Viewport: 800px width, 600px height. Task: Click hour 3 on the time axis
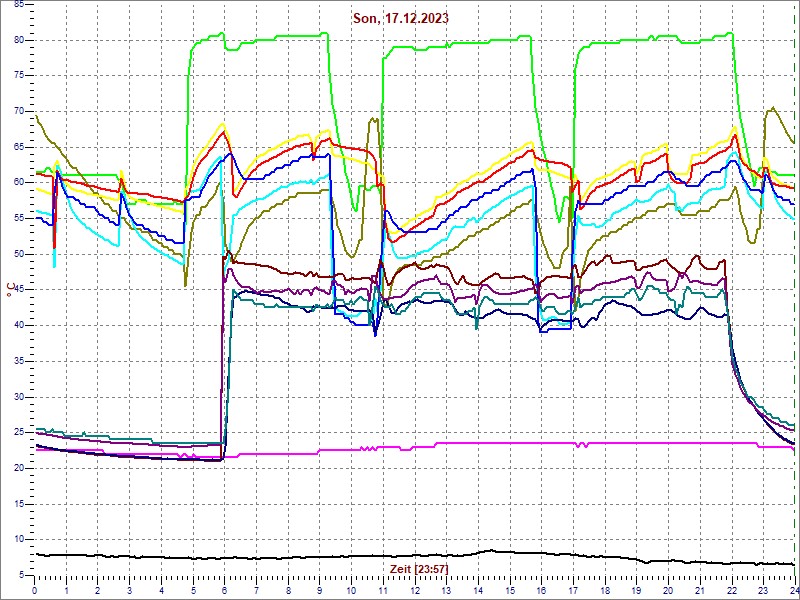click(130, 589)
